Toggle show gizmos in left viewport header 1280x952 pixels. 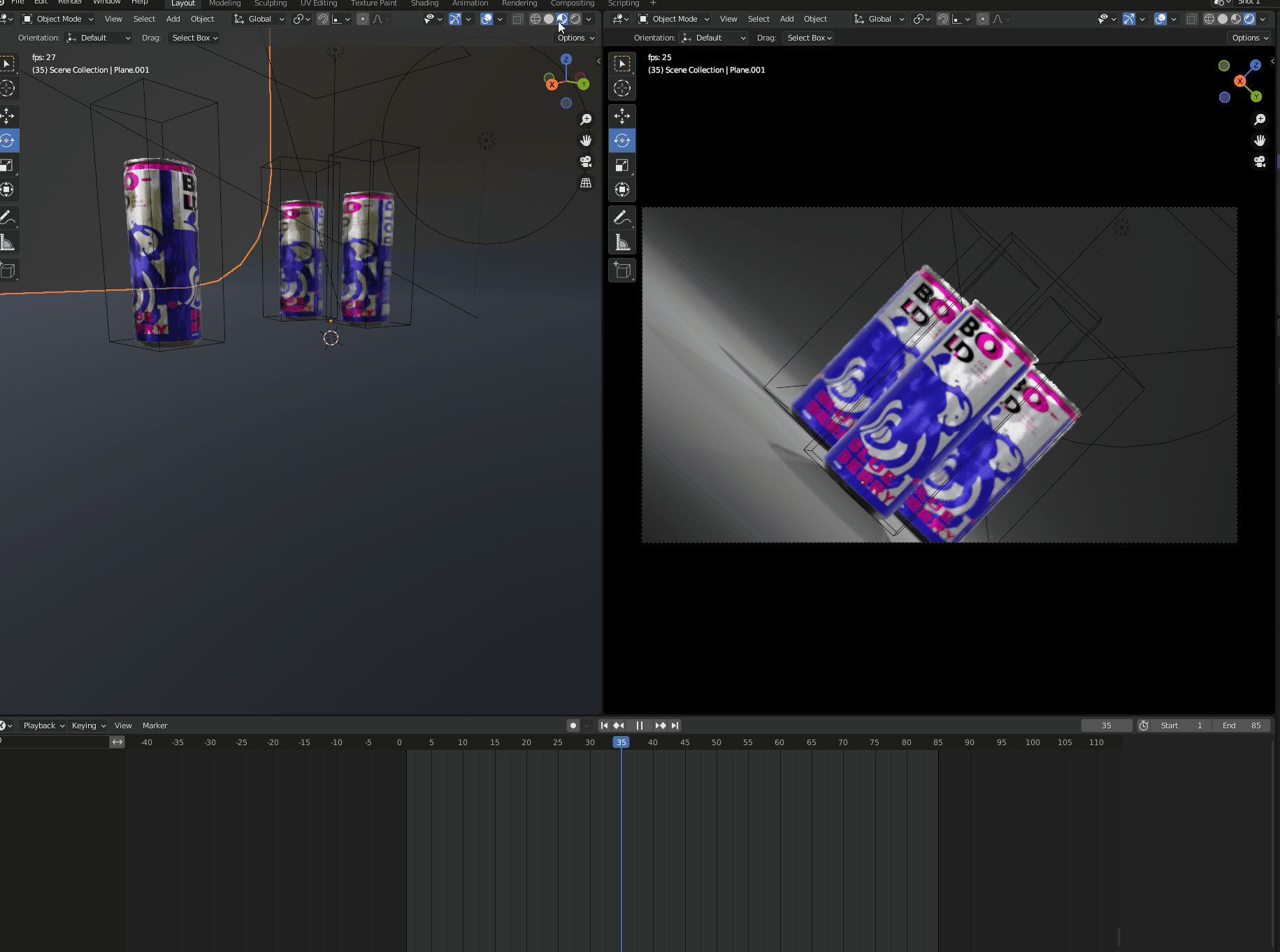click(455, 19)
